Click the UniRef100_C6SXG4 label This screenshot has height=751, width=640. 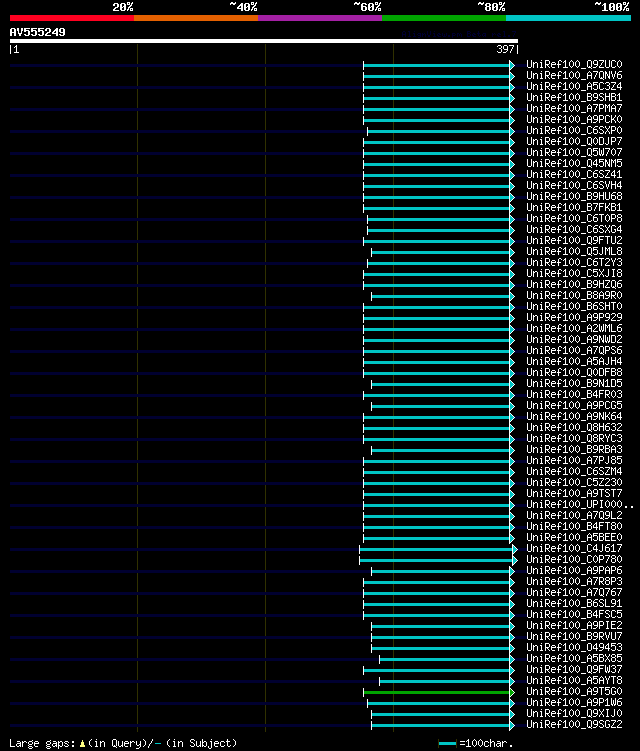[574, 229]
